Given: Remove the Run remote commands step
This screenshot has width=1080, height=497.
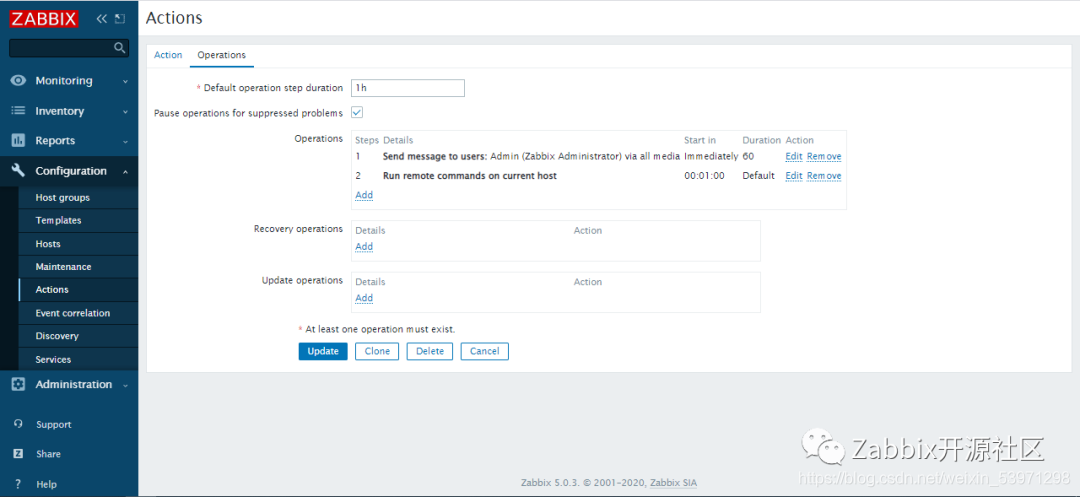Looking at the screenshot, I should point(824,176).
